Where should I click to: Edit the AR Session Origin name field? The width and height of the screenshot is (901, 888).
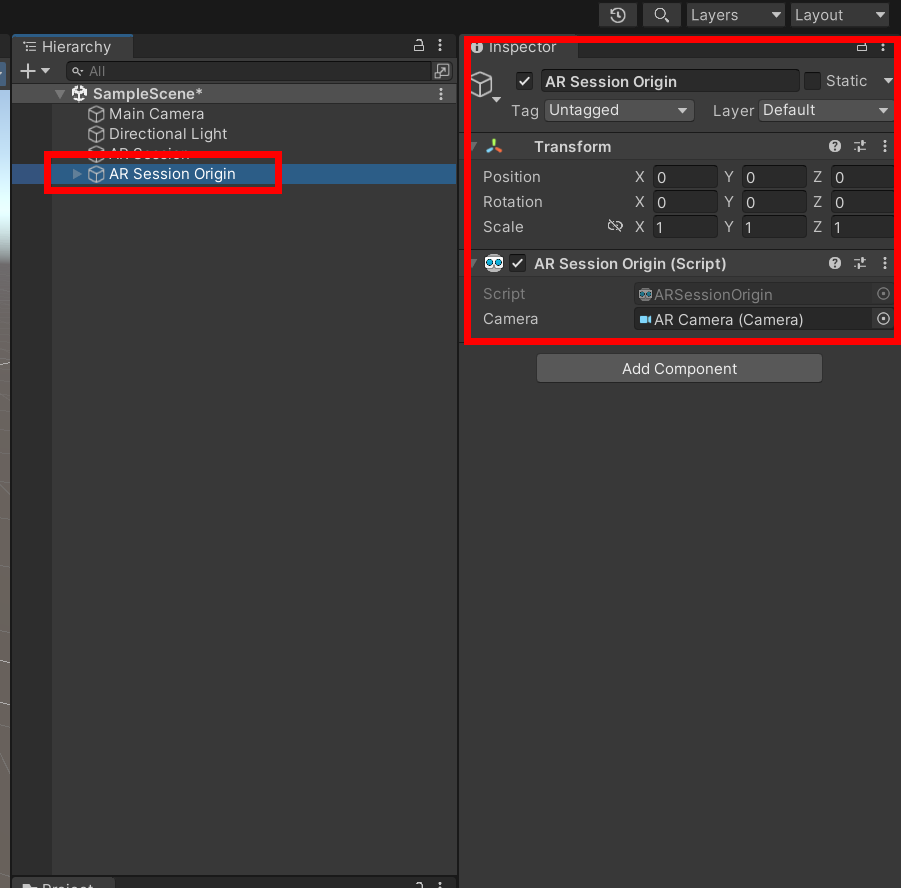coord(669,81)
